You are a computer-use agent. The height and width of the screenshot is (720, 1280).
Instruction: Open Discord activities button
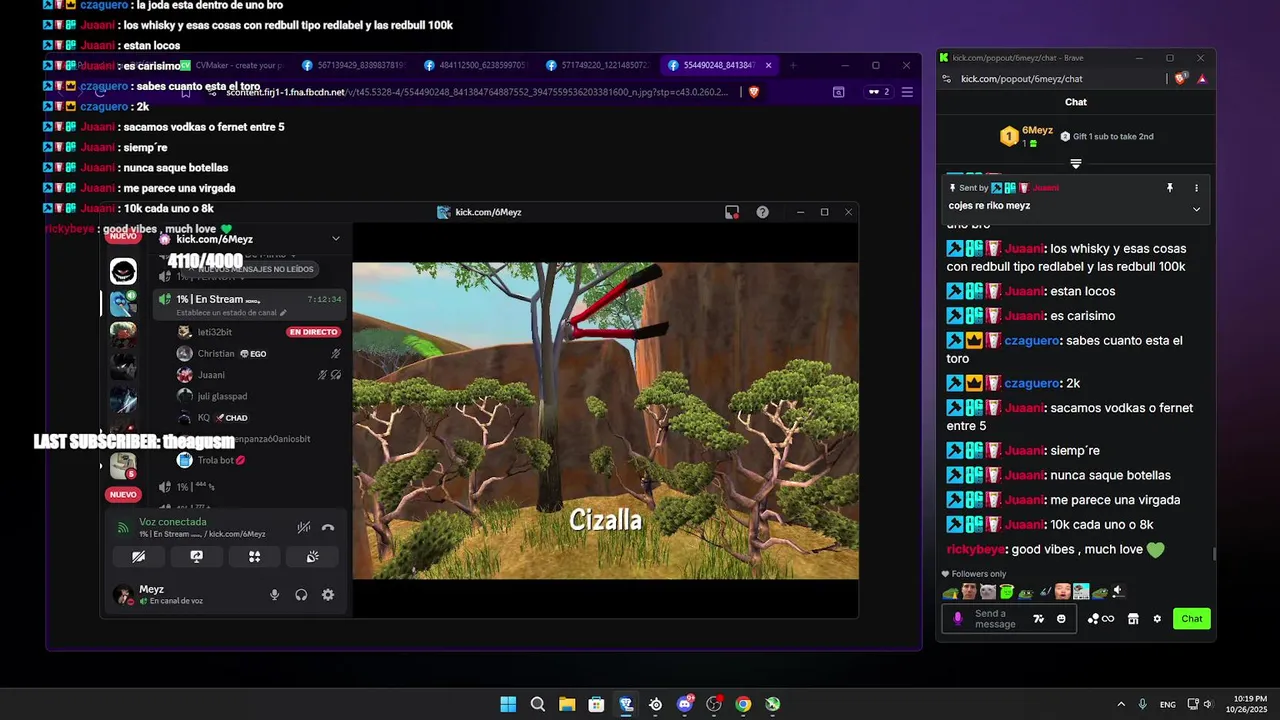click(254, 557)
